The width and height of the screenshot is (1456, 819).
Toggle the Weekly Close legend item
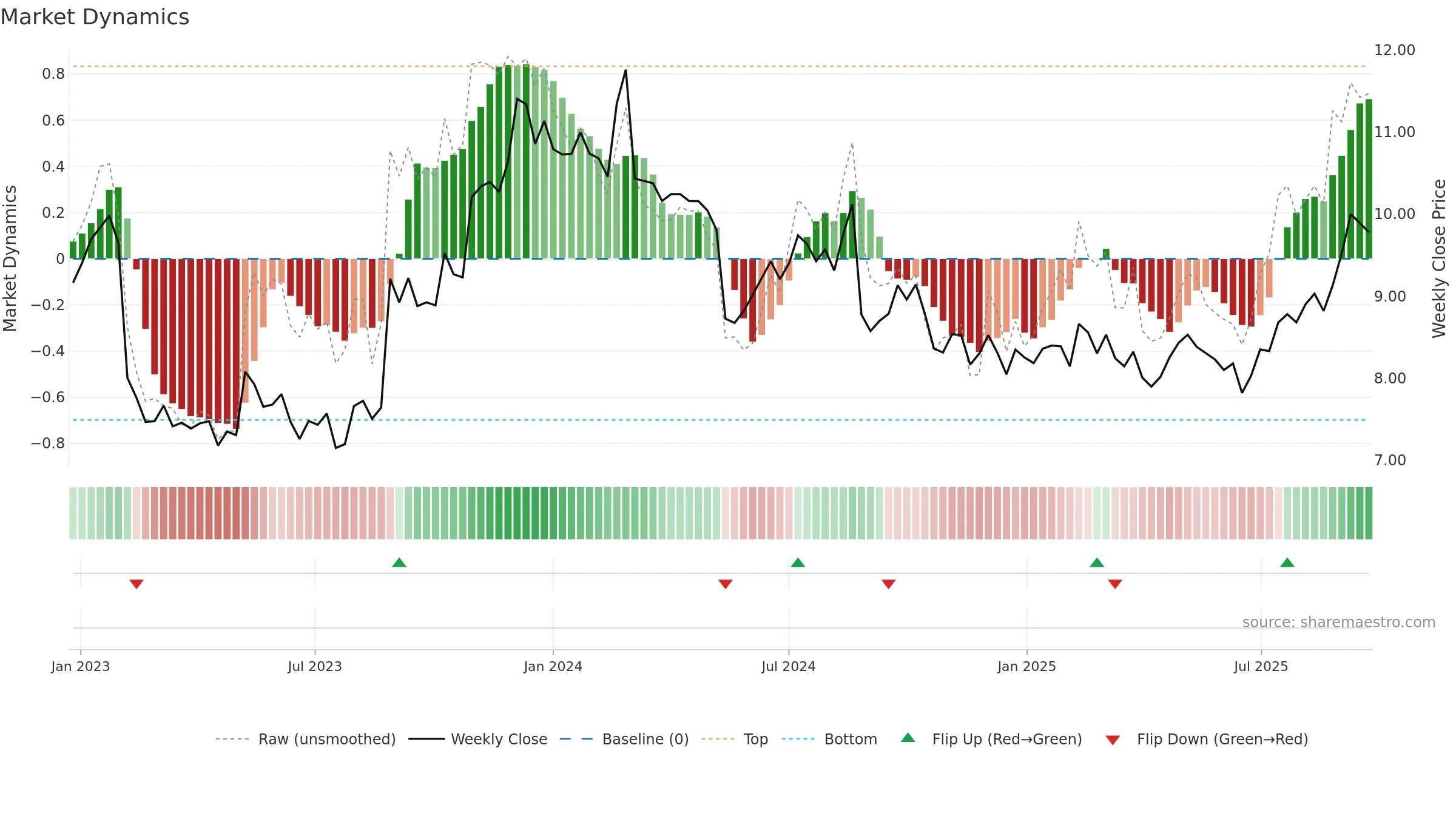pyautogui.click(x=477, y=739)
